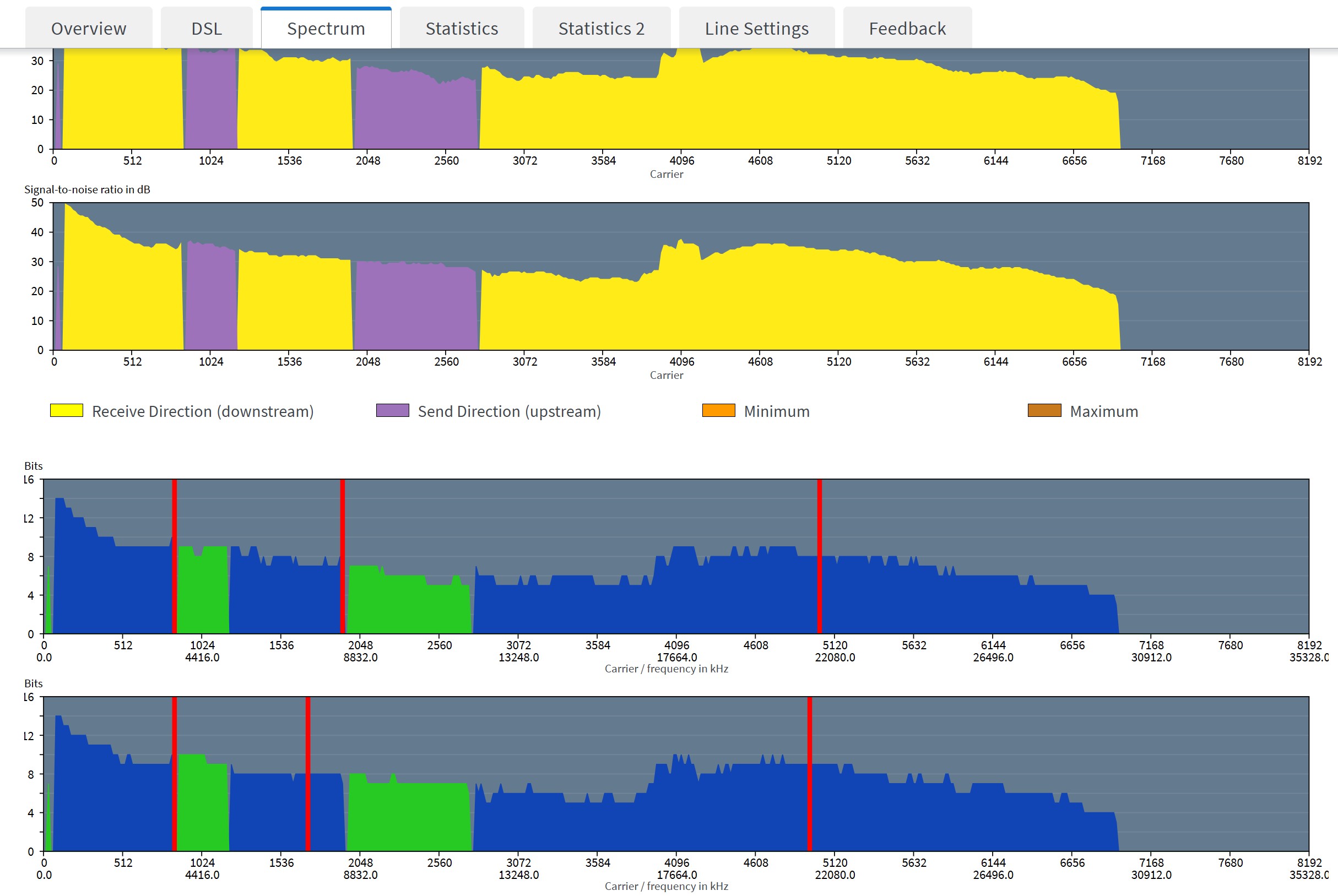
Task: Select the Spectrum tab
Action: click(x=326, y=29)
